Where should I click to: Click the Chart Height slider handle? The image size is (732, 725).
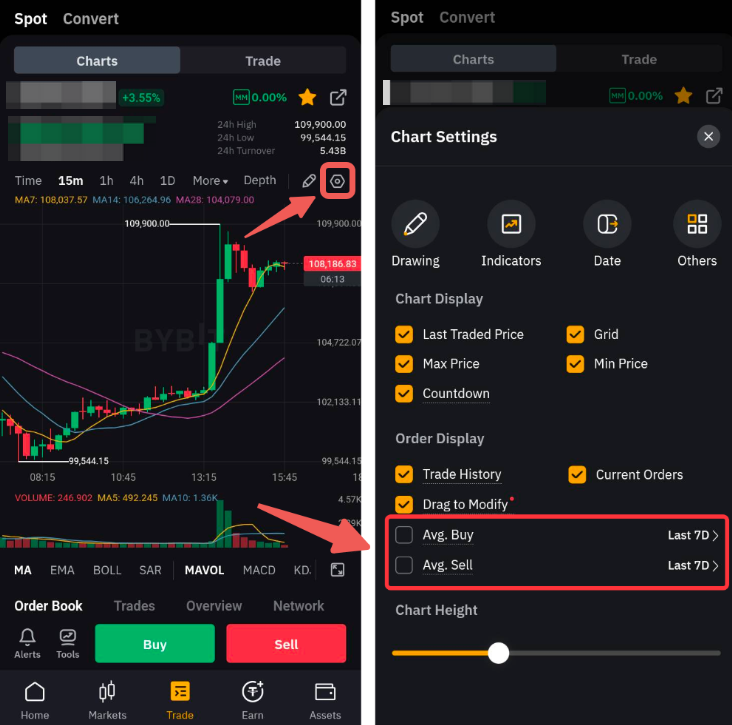[498, 653]
